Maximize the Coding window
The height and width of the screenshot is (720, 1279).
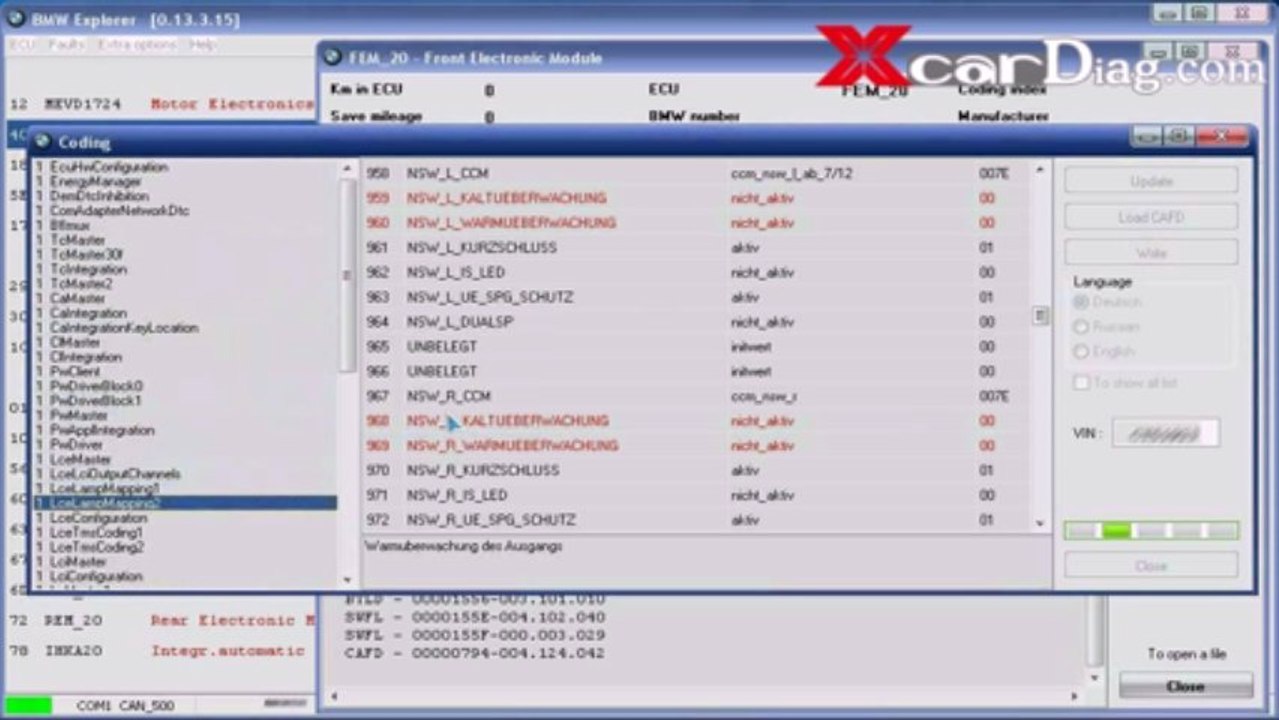coord(1179,137)
